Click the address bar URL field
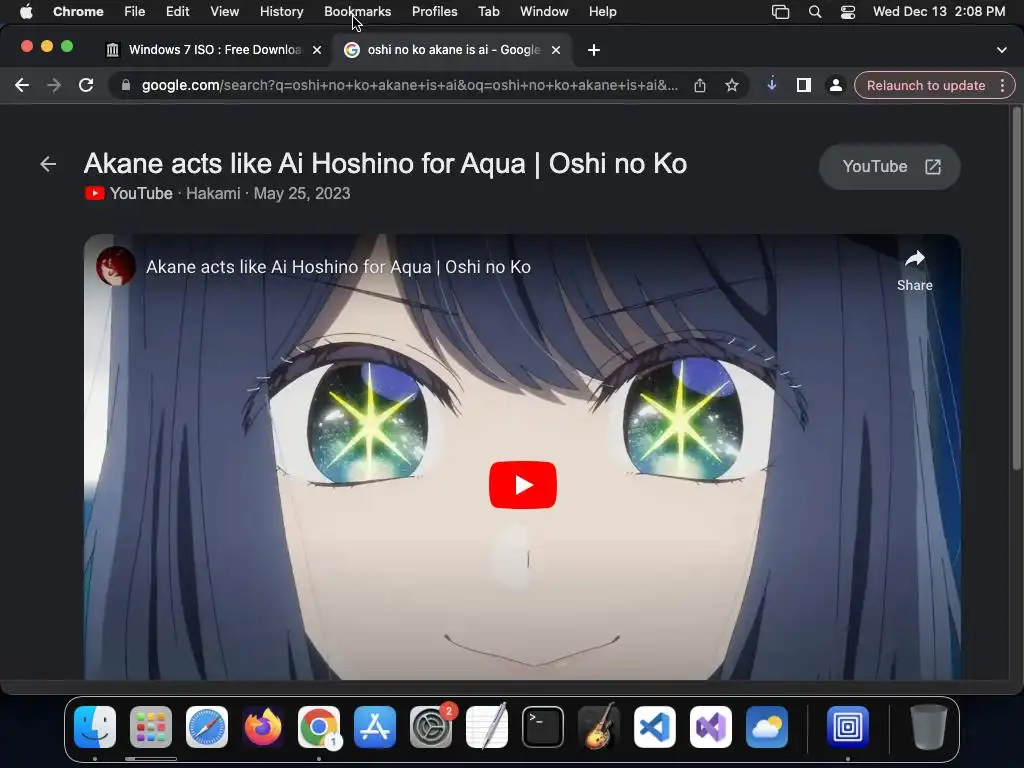This screenshot has height=768, width=1024. (x=409, y=85)
